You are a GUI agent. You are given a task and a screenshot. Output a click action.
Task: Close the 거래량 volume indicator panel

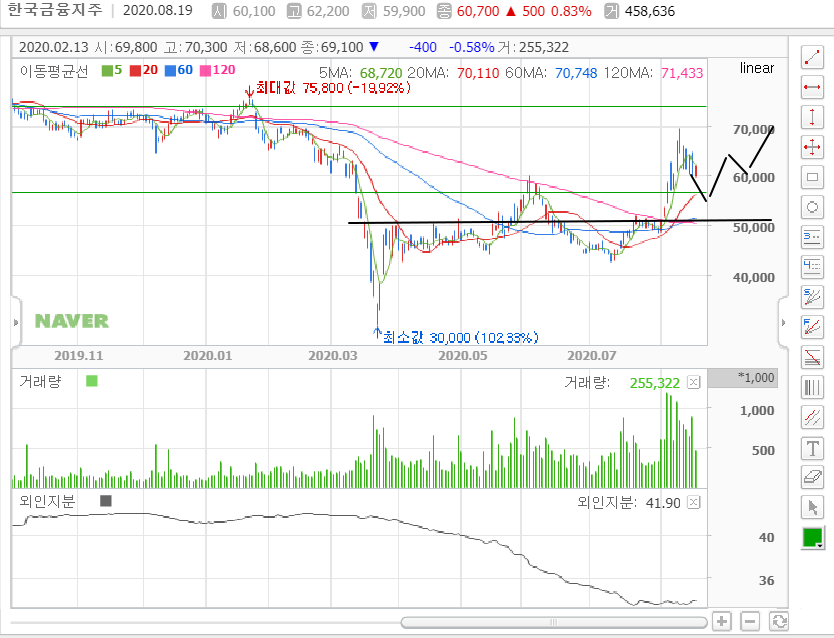pos(694,382)
